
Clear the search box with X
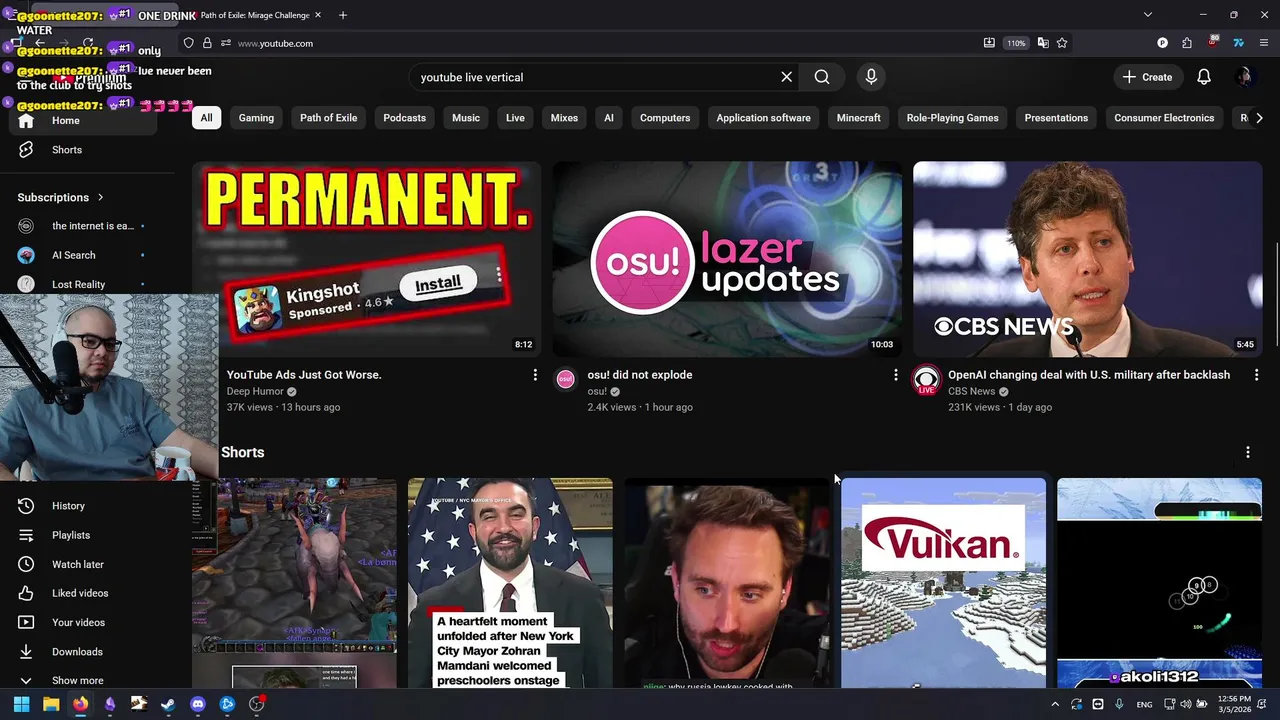[x=787, y=77]
